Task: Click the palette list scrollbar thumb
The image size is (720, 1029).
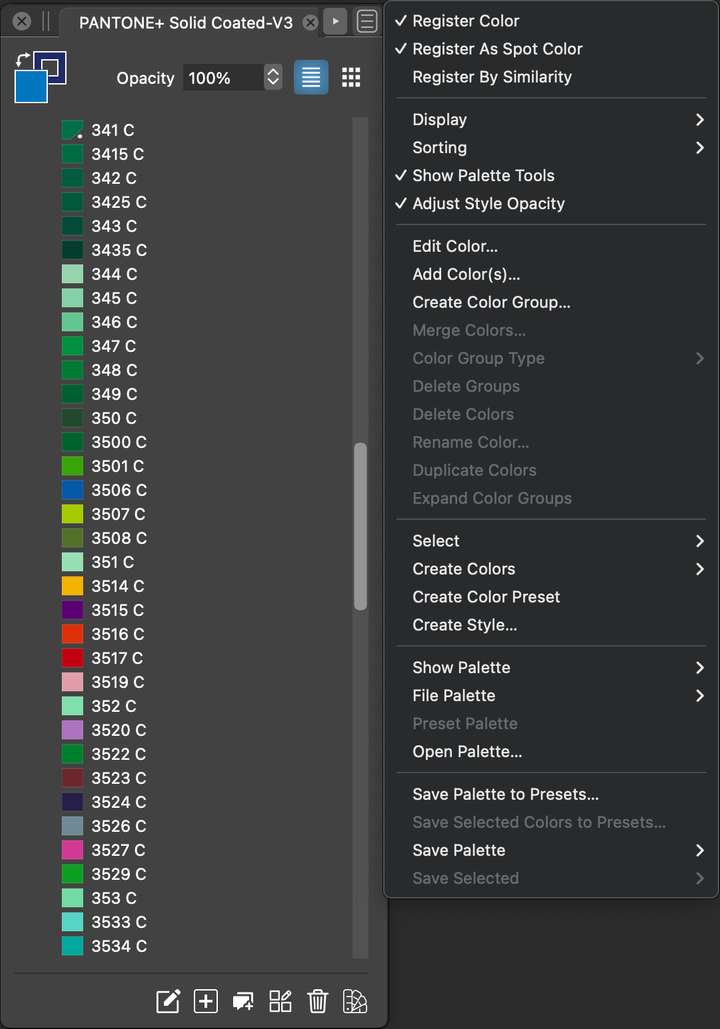Action: pos(360,526)
